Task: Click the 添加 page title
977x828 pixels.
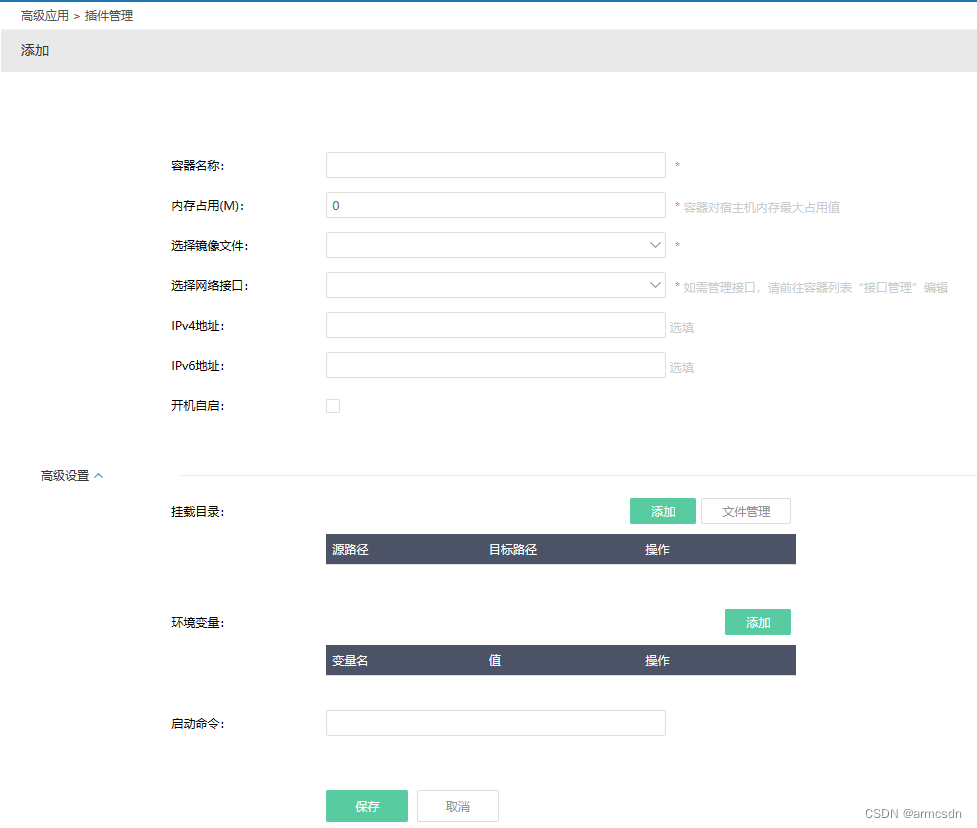Action: coord(35,50)
